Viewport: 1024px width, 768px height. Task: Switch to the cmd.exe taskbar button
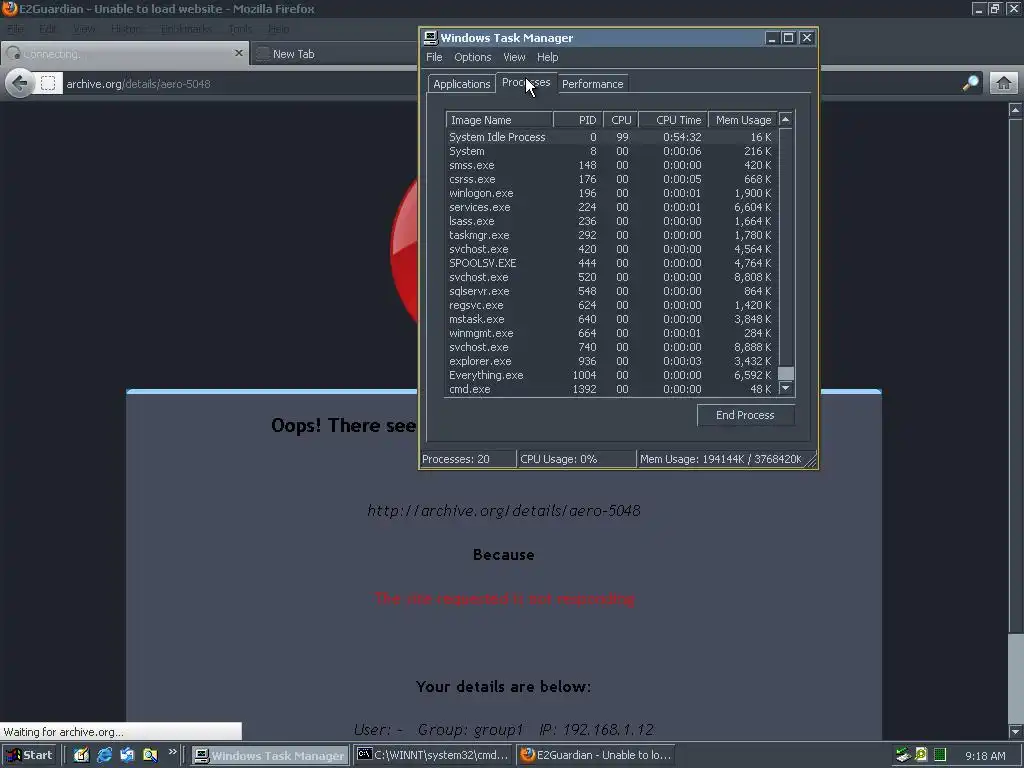point(433,756)
